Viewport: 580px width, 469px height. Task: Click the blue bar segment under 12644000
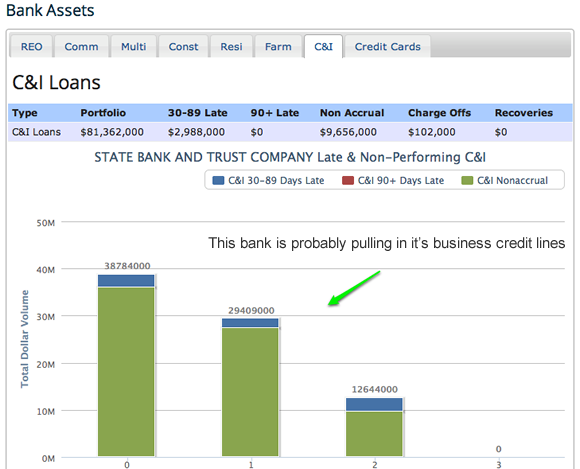(x=374, y=405)
